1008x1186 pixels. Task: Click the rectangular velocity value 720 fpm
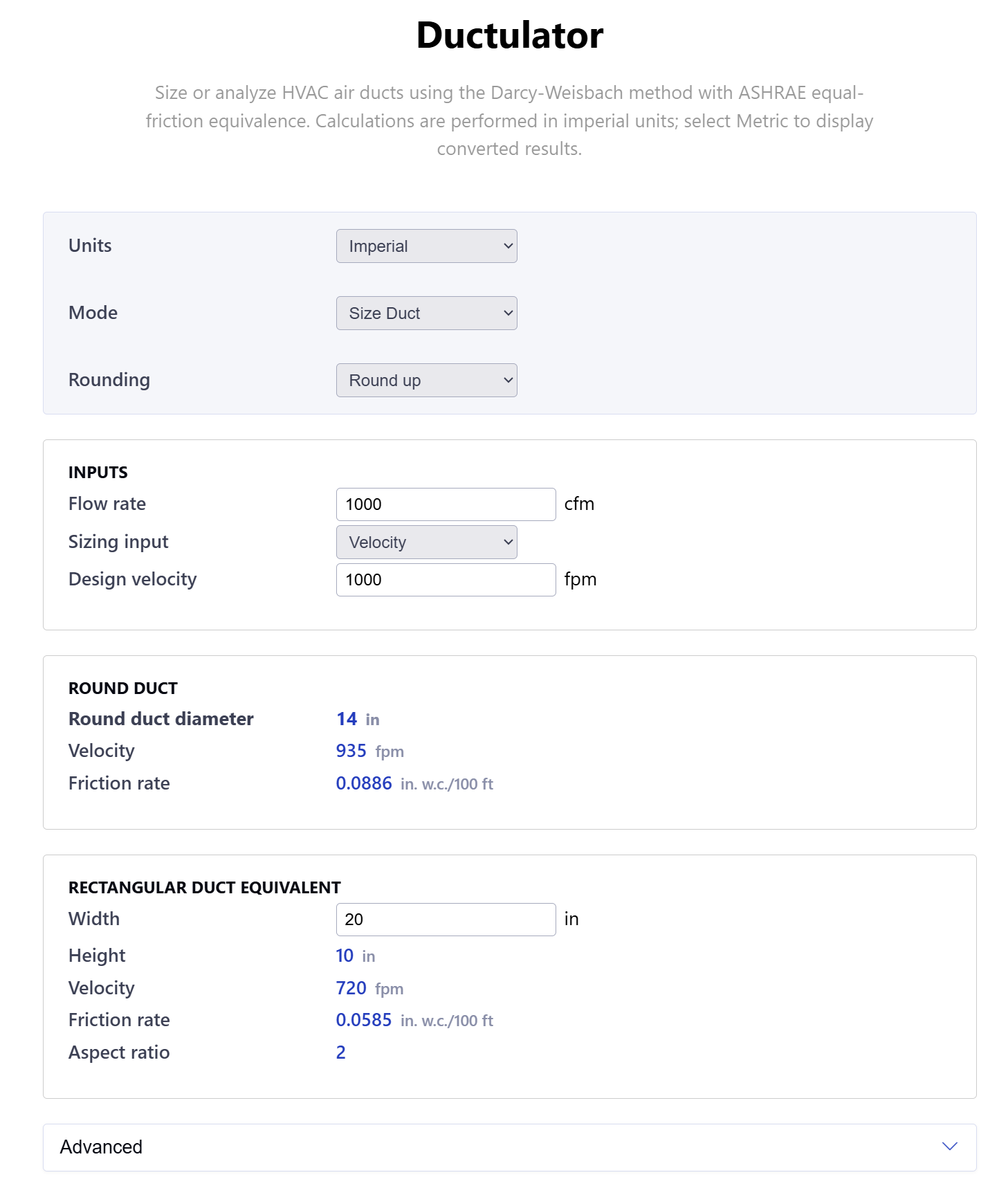coord(369,988)
